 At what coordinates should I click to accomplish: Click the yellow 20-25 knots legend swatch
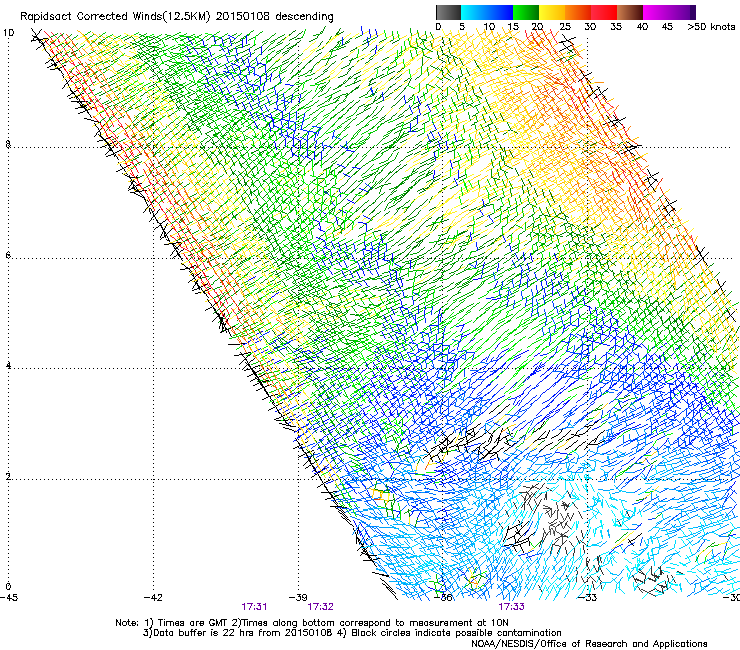click(x=552, y=12)
